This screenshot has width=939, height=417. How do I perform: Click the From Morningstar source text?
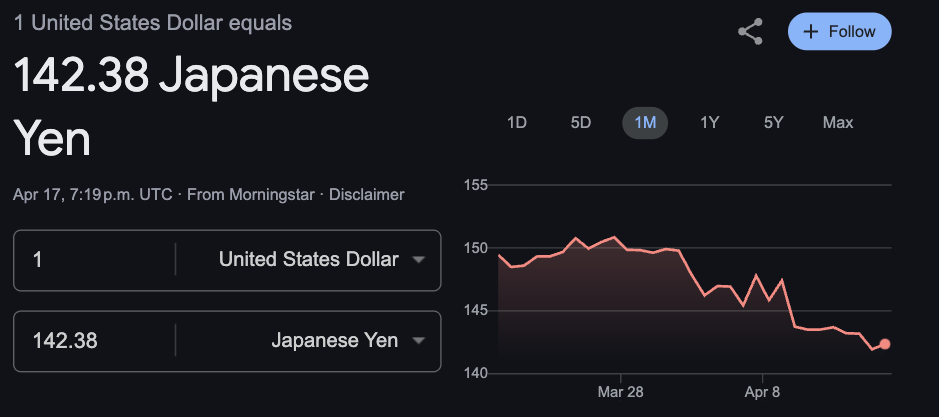[251, 195]
